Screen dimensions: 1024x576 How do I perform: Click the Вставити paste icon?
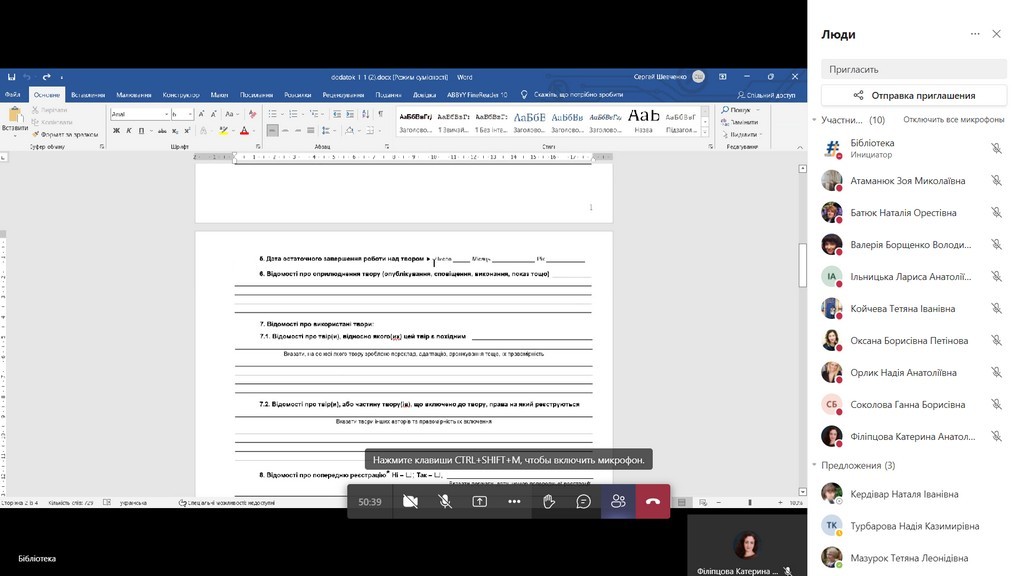(x=14, y=116)
